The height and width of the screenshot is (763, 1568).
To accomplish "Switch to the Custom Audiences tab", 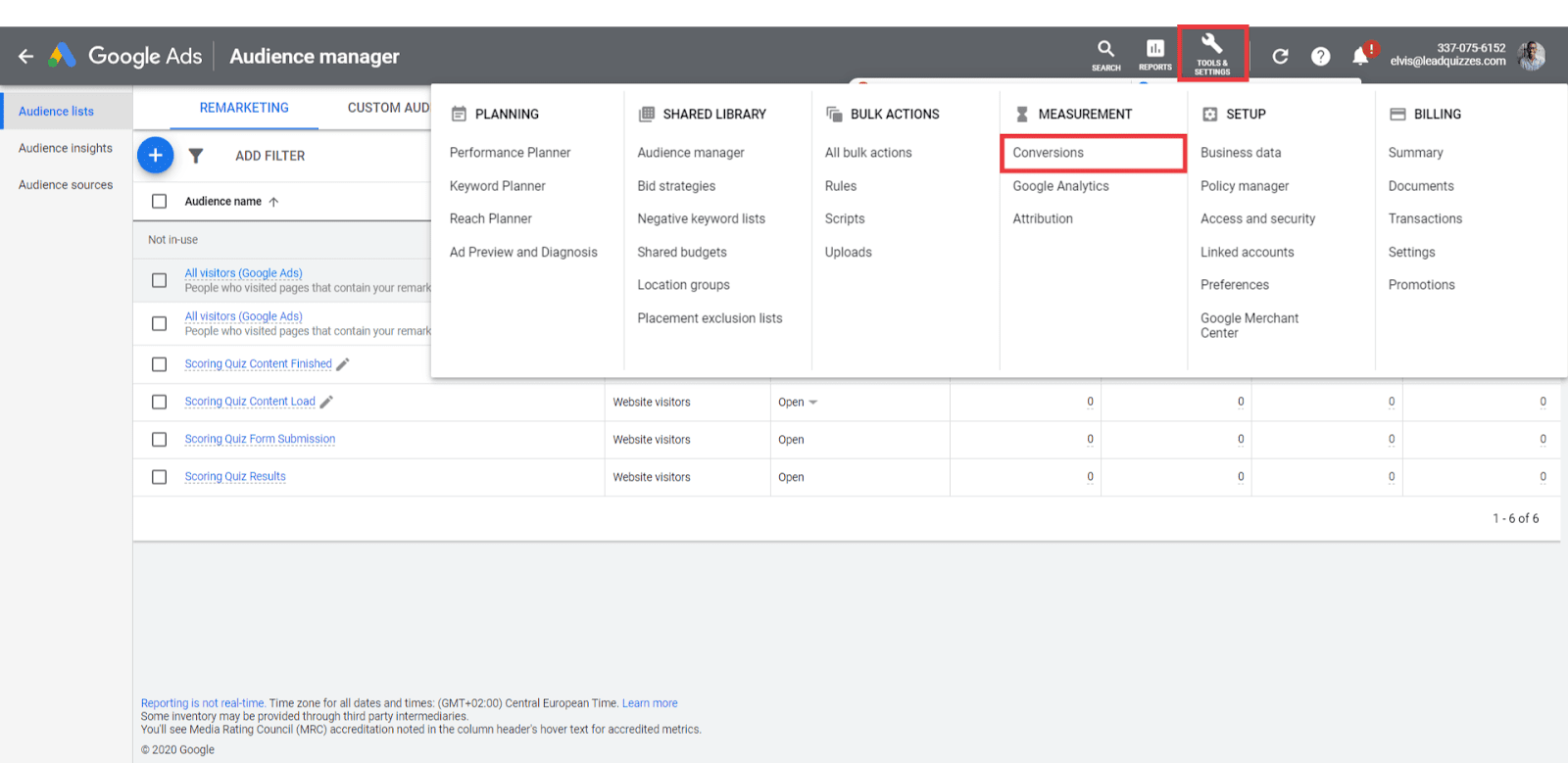I will 388,108.
